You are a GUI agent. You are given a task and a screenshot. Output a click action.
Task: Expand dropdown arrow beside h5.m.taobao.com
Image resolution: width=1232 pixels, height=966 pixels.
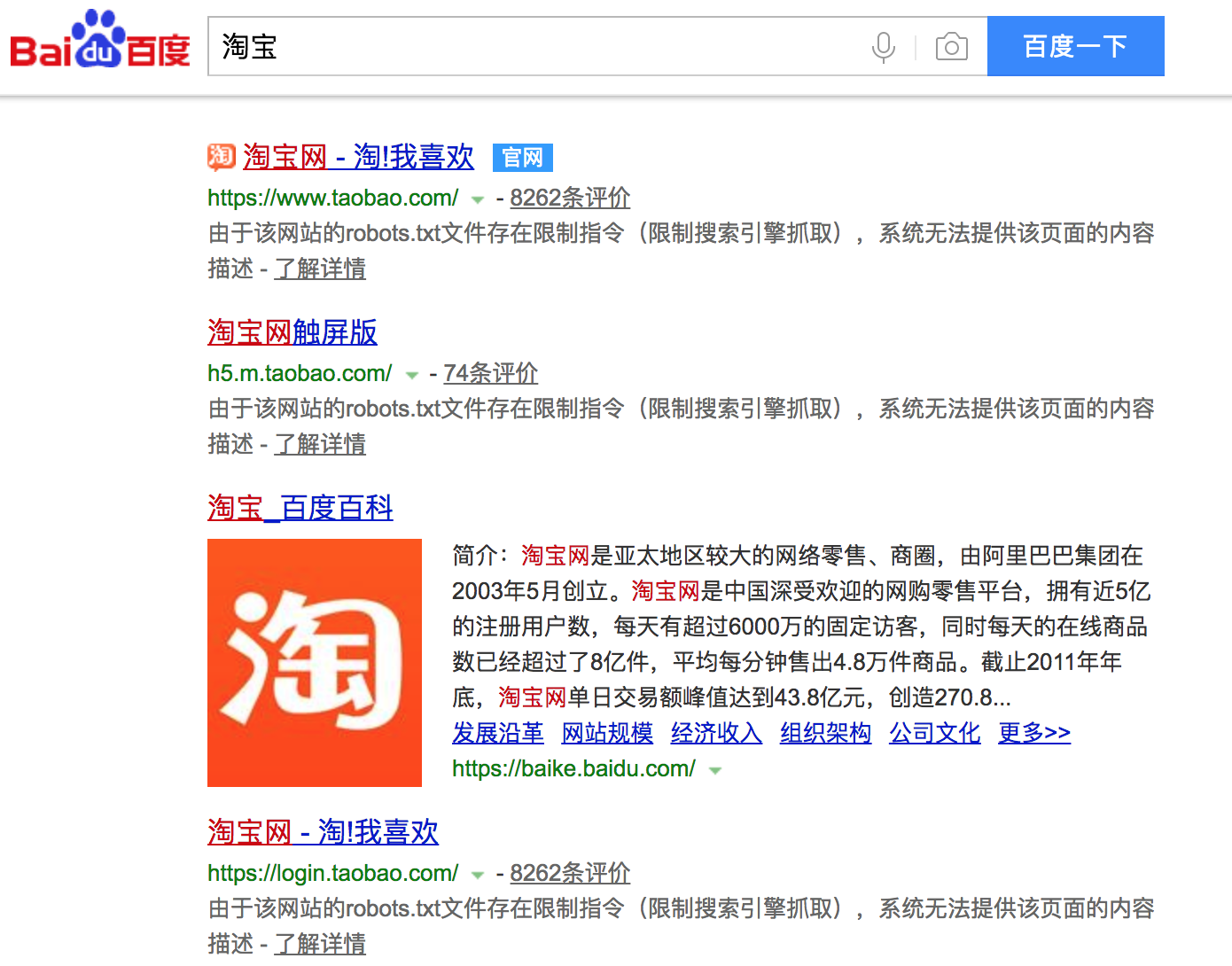tap(411, 375)
